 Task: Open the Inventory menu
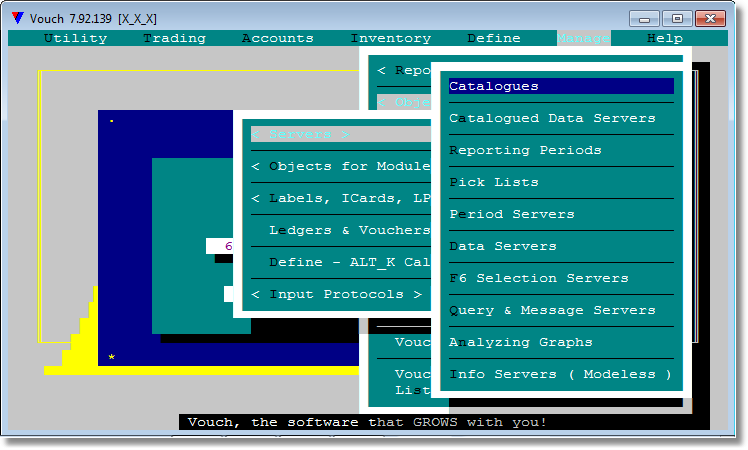391,38
